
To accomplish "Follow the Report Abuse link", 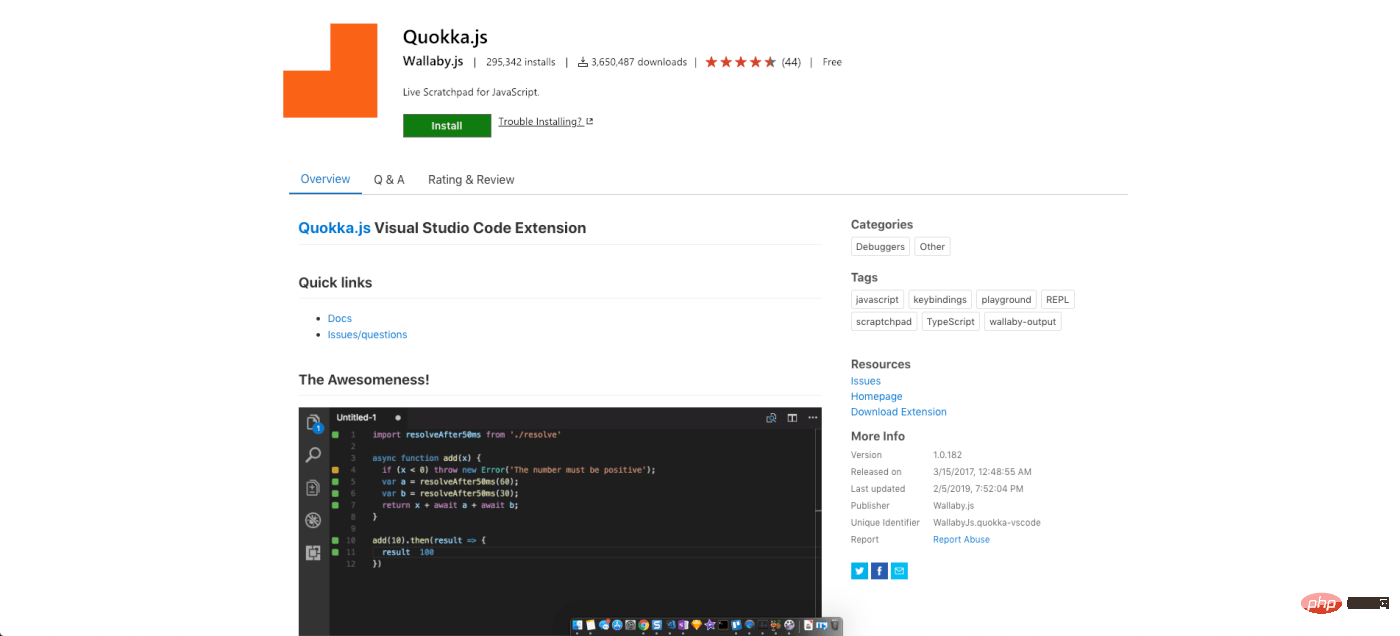I will tap(961, 540).
